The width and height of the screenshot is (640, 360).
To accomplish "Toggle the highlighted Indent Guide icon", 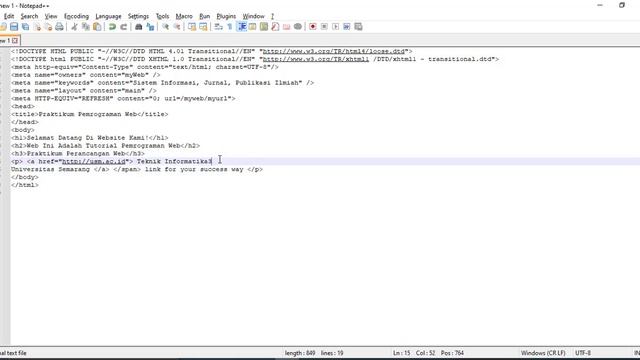I will [x=242, y=27].
